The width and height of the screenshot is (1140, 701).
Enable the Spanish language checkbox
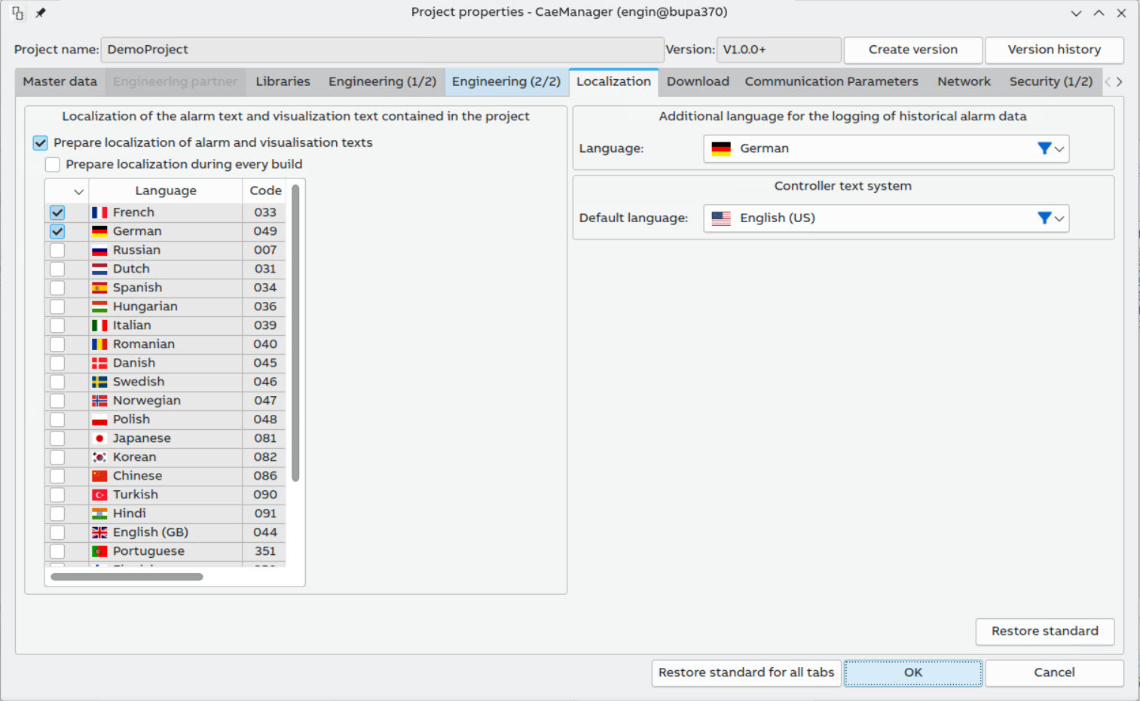[x=58, y=288]
